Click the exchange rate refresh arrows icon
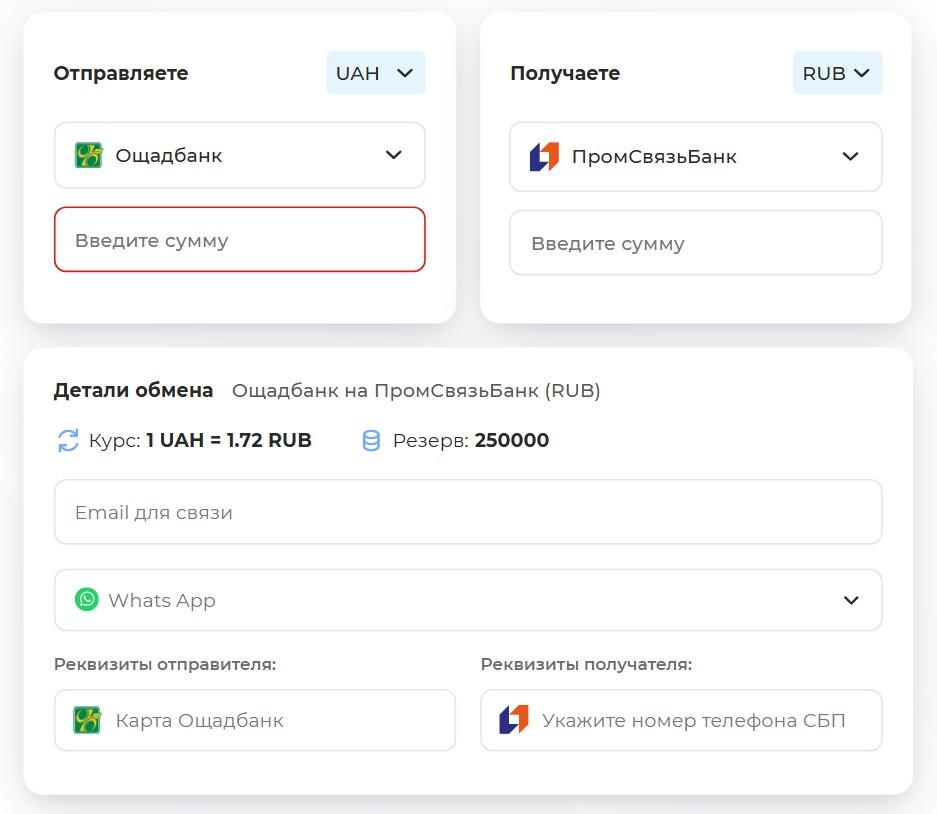The width and height of the screenshot is (937, 814). (68, 441)
